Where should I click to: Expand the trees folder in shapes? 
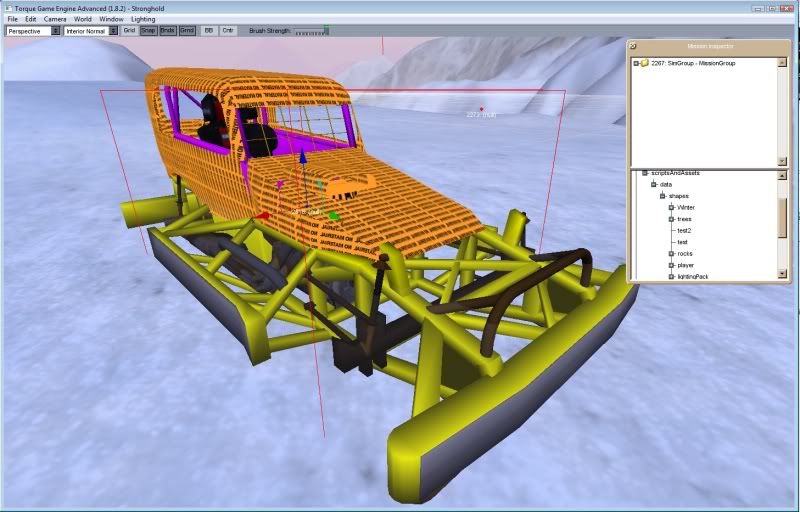click(672, 219)
